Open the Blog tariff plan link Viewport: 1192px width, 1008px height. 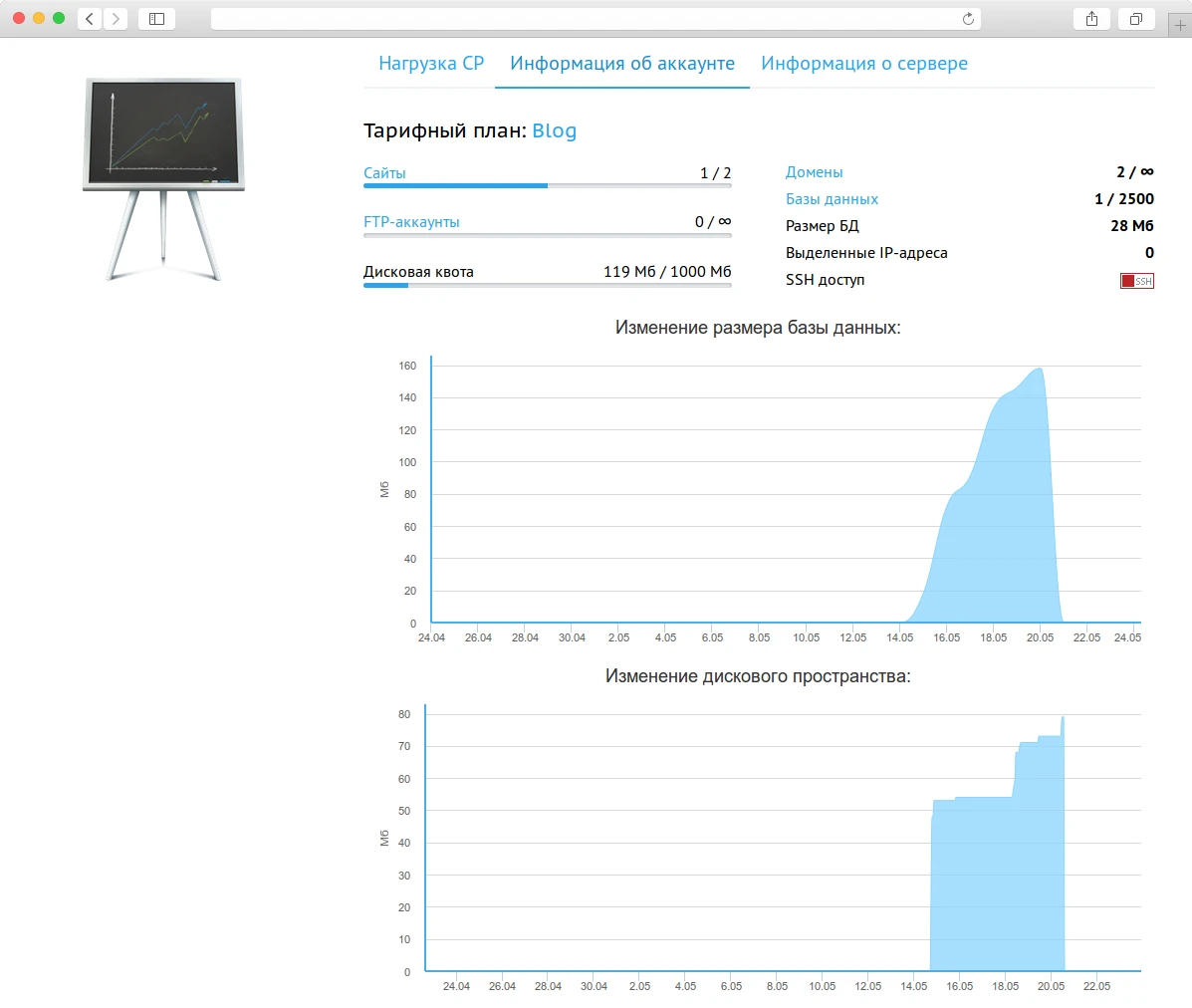click(x=554, y=131)
